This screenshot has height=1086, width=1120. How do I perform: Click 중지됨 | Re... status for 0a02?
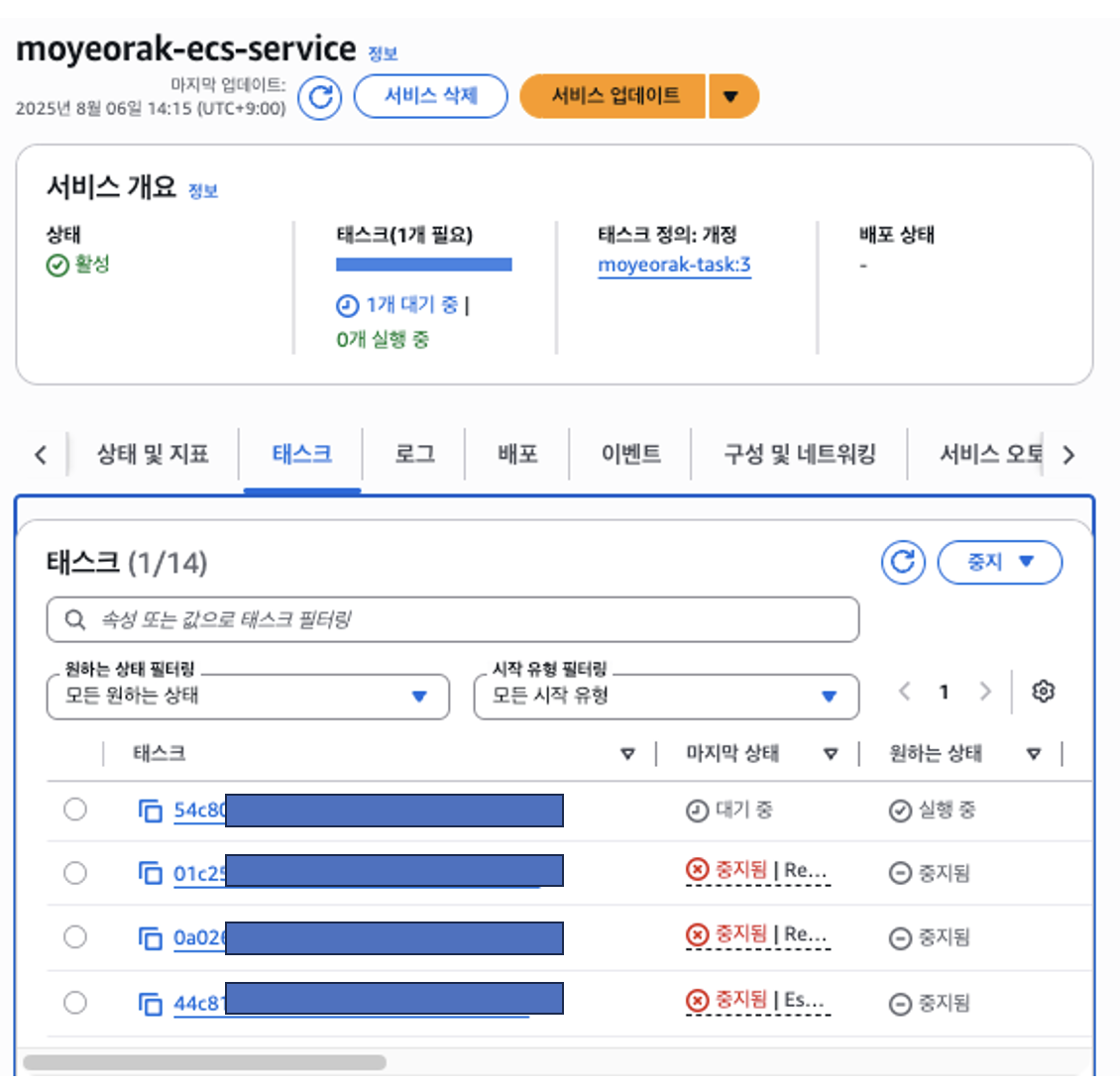(x=757, y=934)
